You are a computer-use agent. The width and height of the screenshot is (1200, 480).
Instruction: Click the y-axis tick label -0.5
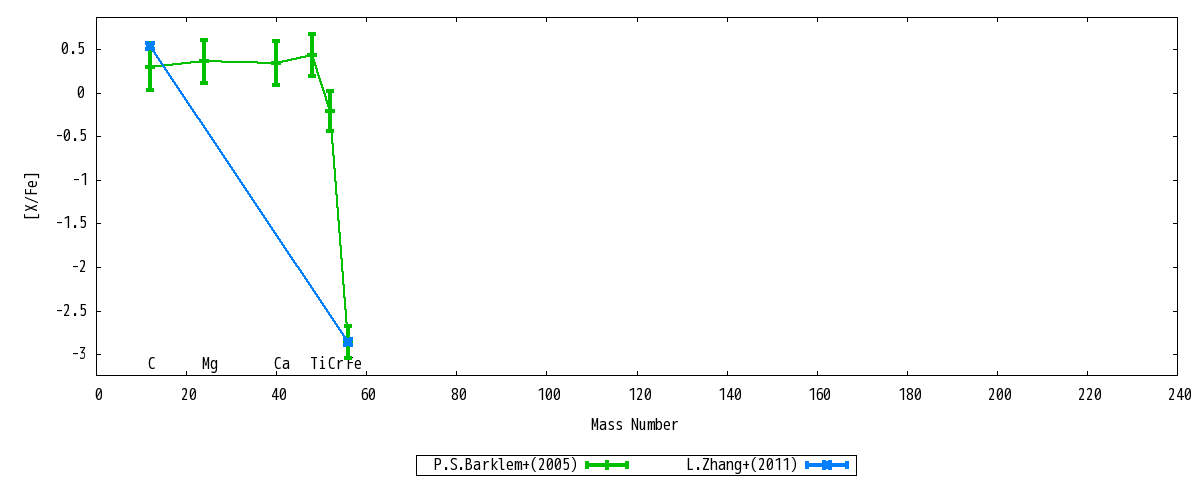point(70,136)
